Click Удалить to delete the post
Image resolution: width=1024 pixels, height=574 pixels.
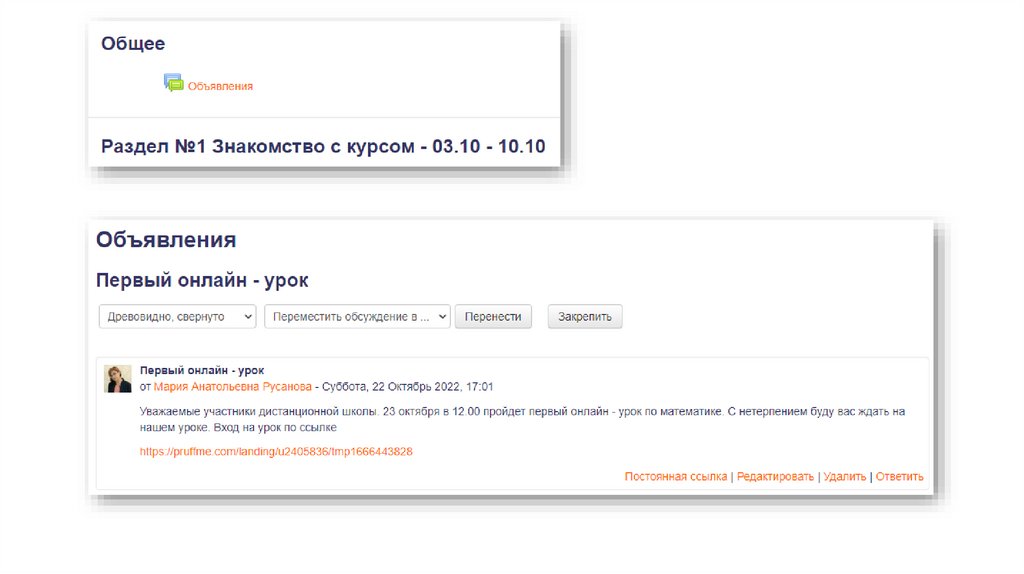(844, 477)
